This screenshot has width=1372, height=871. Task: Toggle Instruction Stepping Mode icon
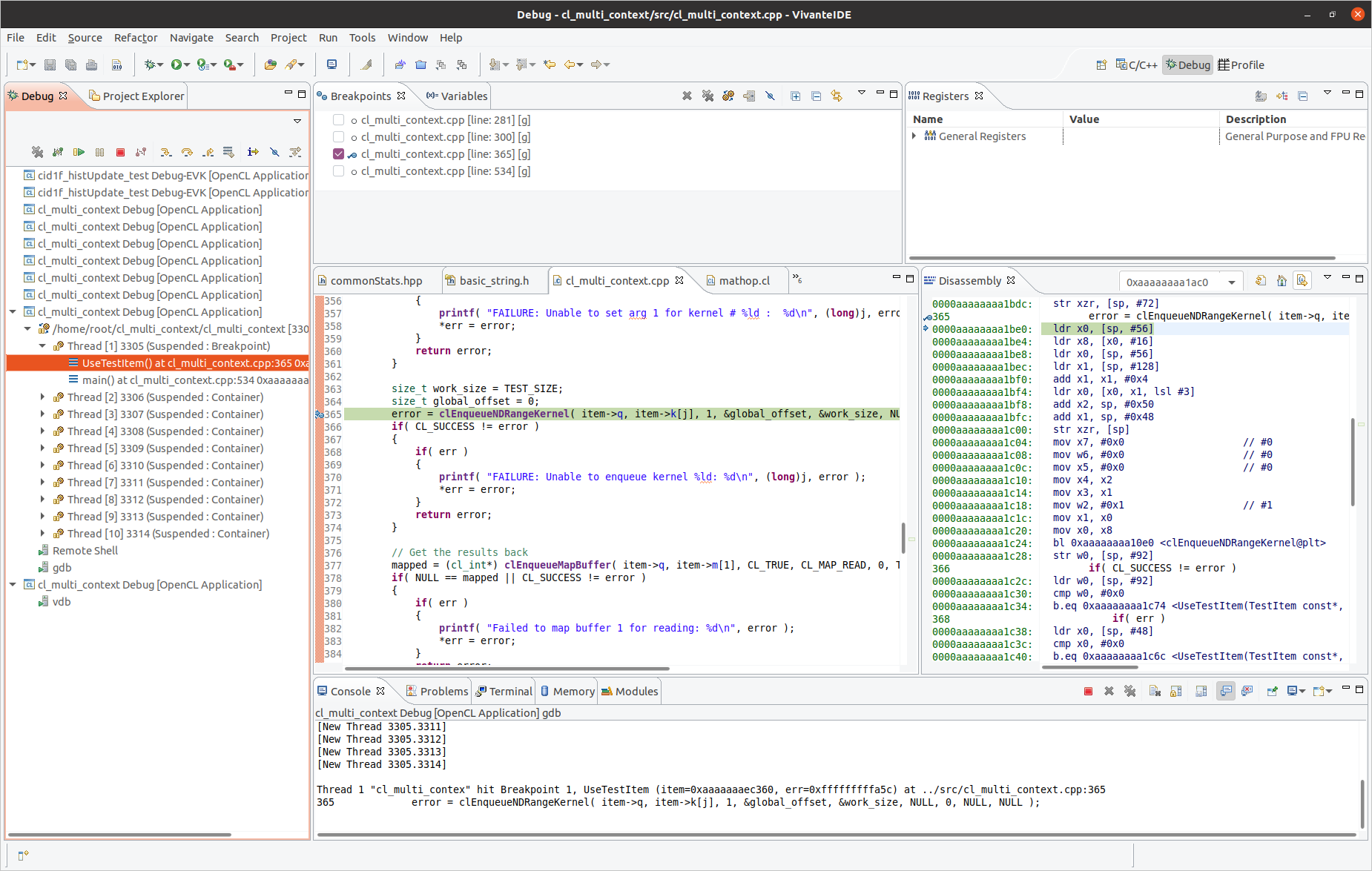(x=253, y=152)
